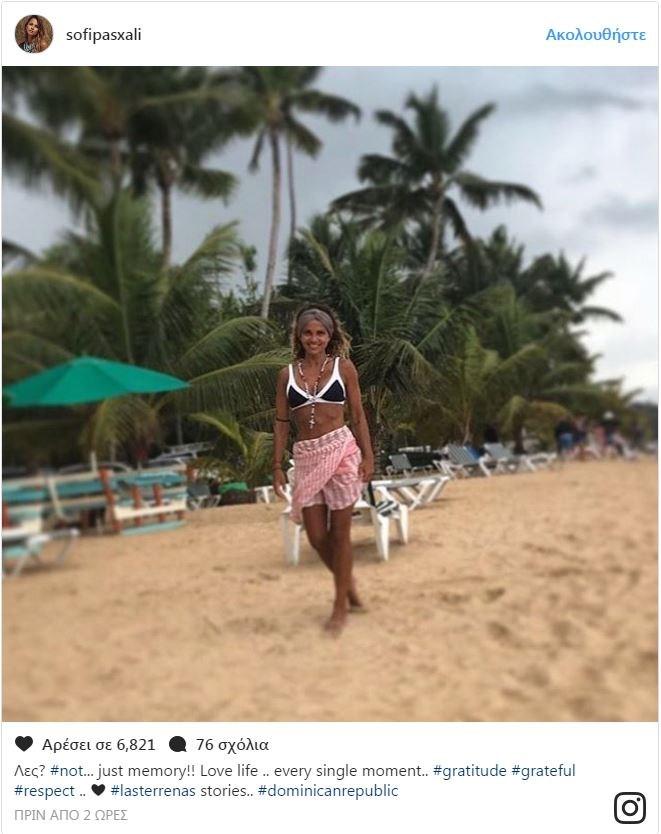661x834 pixels.
Task: Tap the comments speech bubble icon
Action: pyautogui.click(x=178, y=744)
